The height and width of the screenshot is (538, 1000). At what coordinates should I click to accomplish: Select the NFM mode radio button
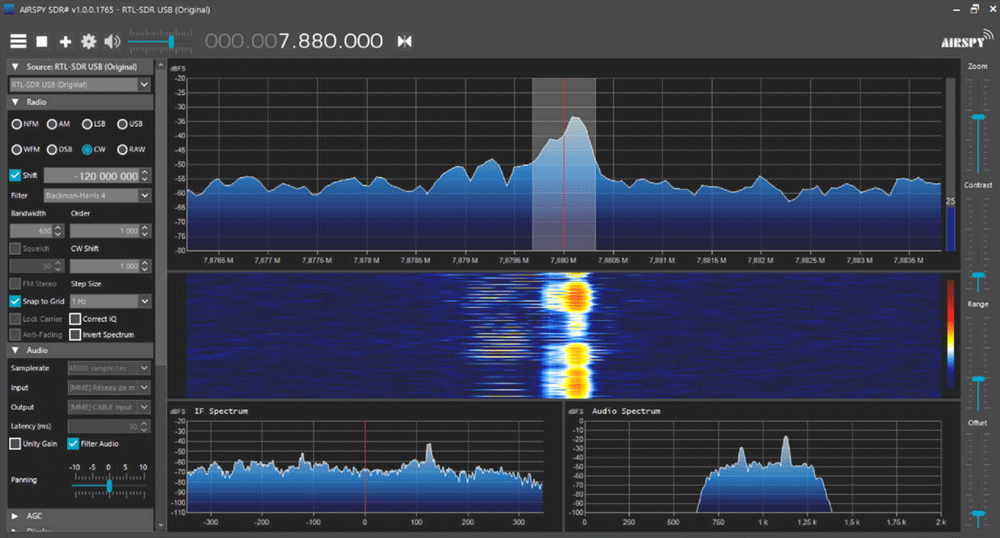tap(17, 124)
